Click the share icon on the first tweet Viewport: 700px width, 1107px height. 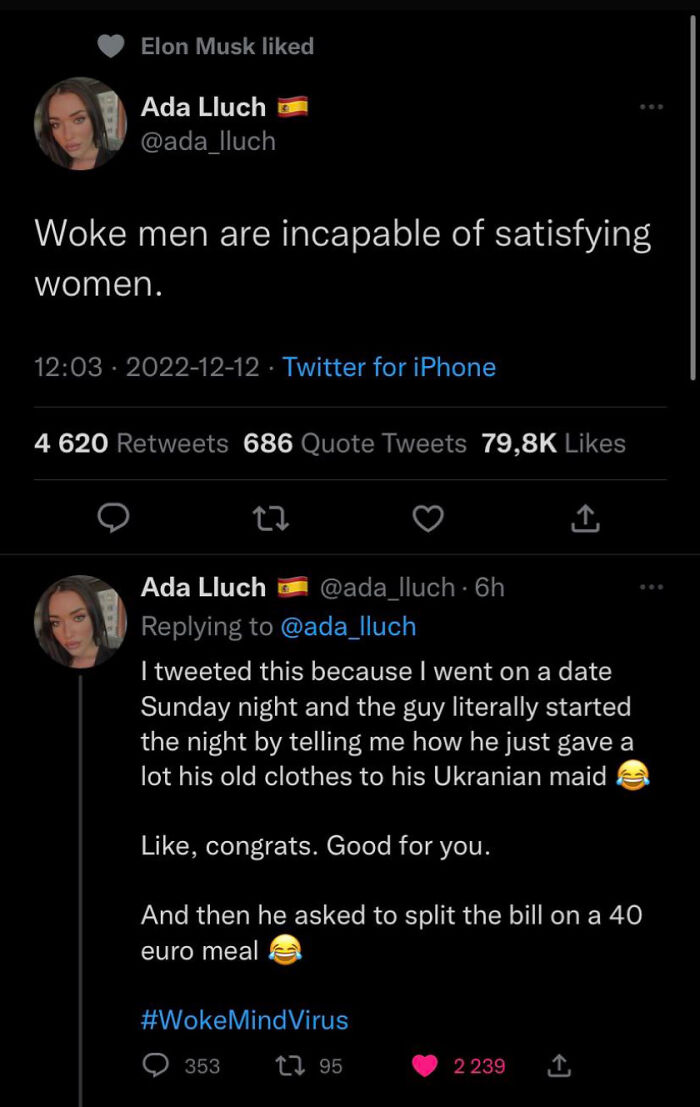pos(585,518)
